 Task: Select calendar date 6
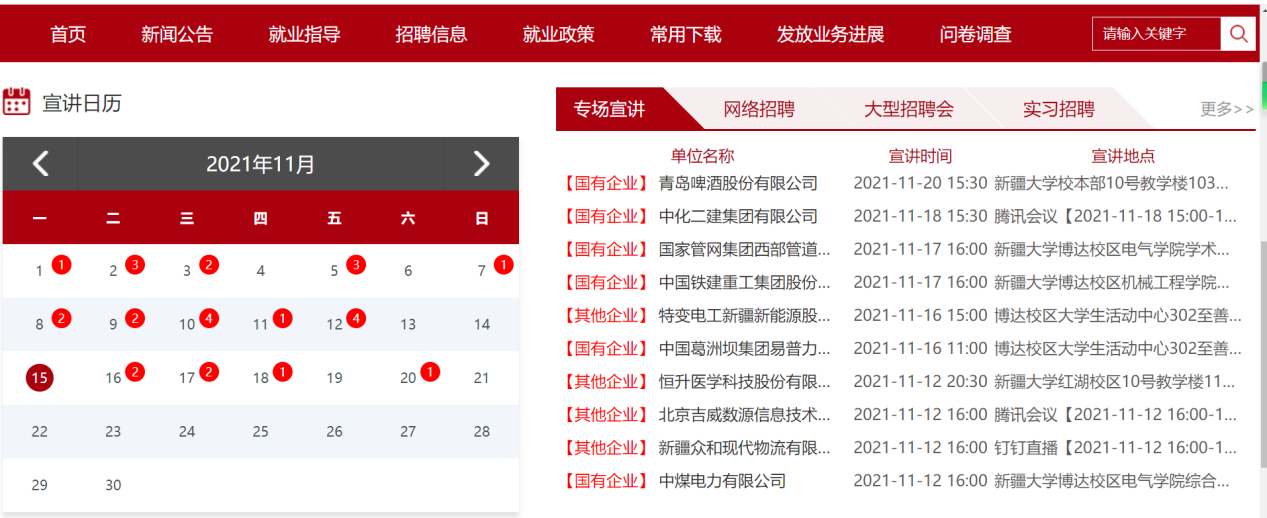tap(408, 270)
